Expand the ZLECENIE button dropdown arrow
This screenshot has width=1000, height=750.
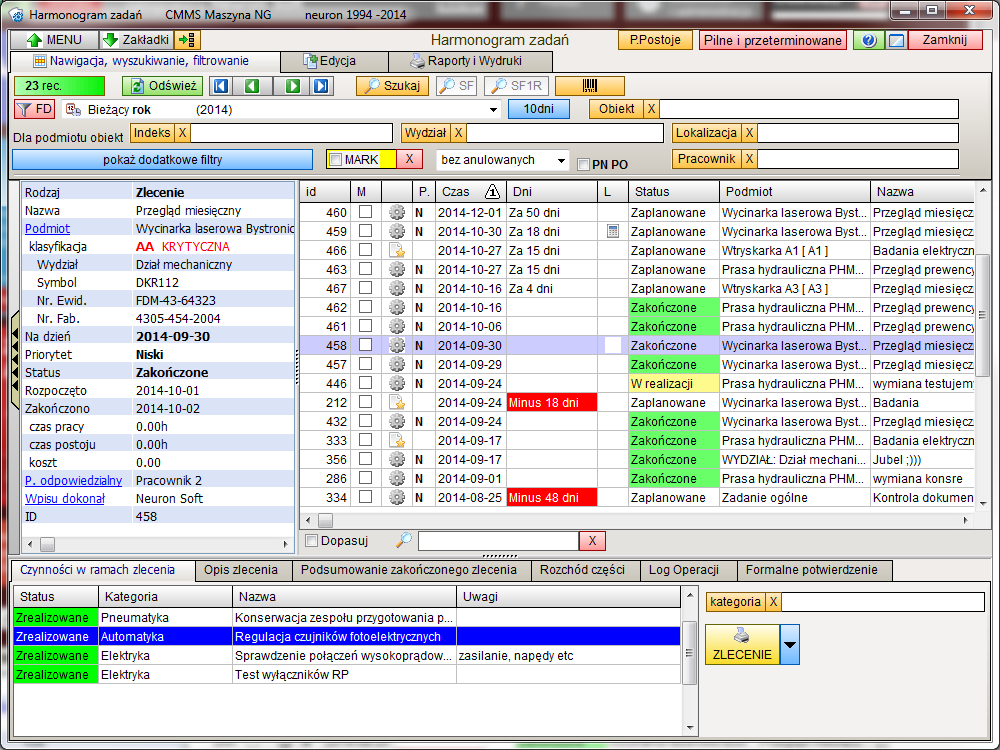(x=790, y=644)
